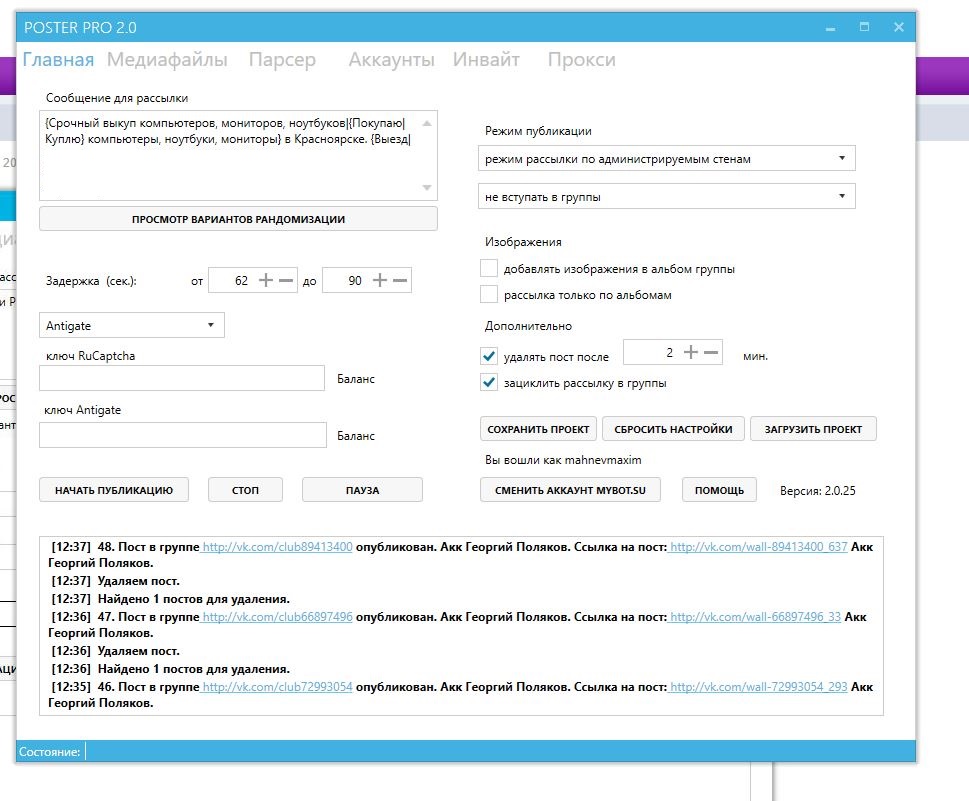Click the 'Версия: 2.0.25' text
This screenshot has height=801, width=969.
[818, 491]
